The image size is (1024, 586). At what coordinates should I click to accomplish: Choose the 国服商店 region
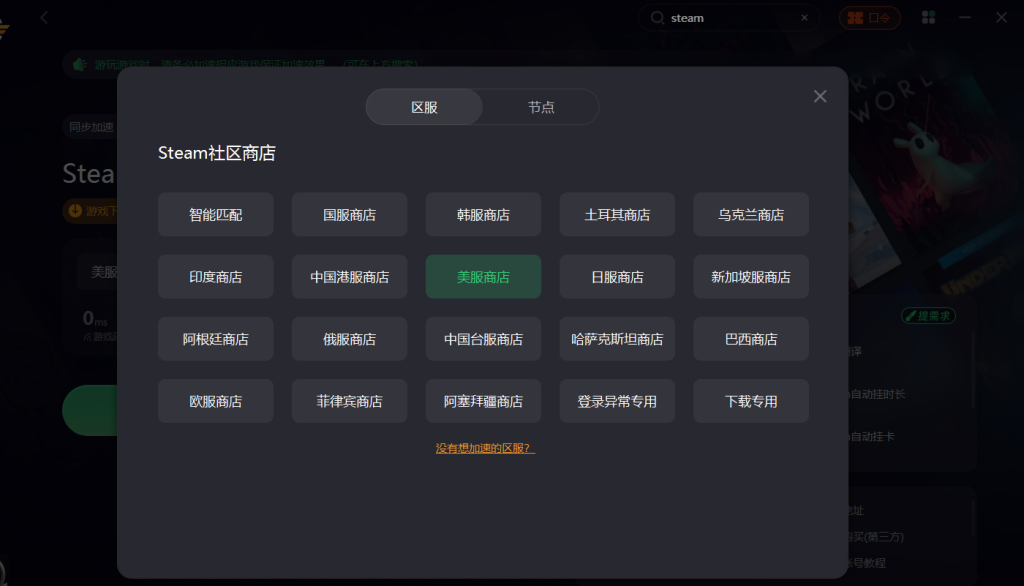[x=349, y=214]
